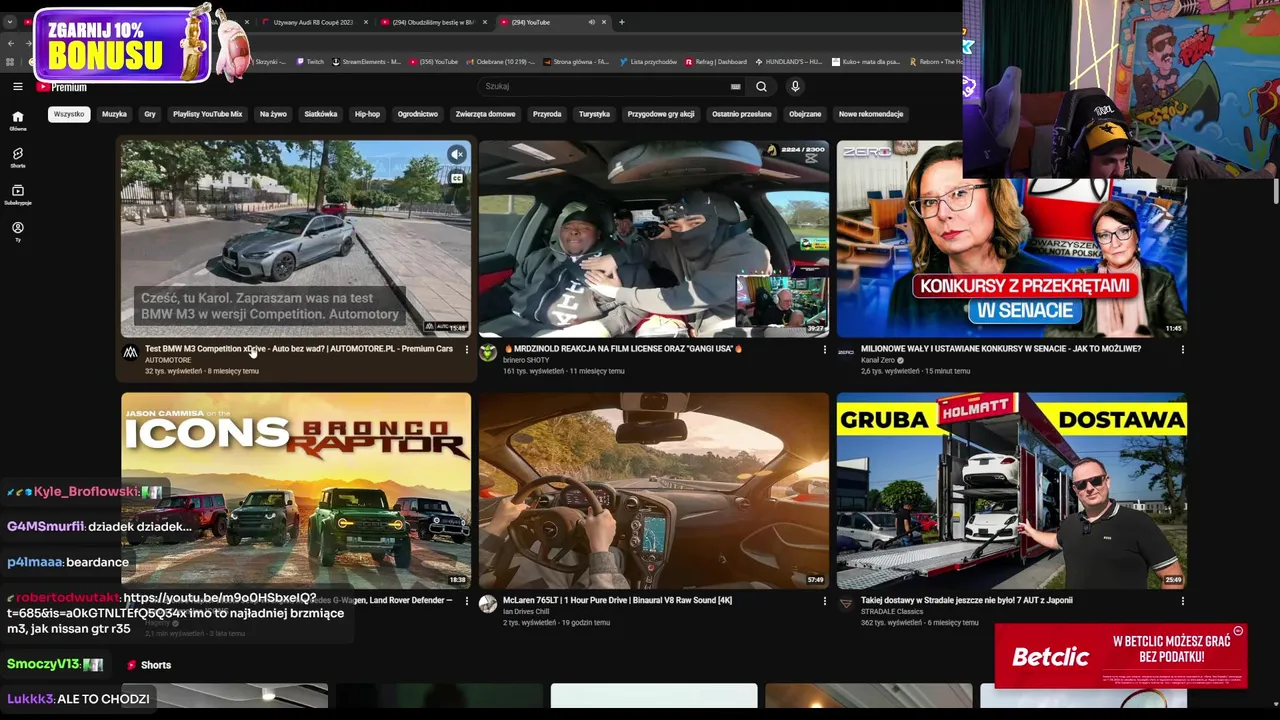Select the Na żywo filter chip

click(x=273, y=114)
